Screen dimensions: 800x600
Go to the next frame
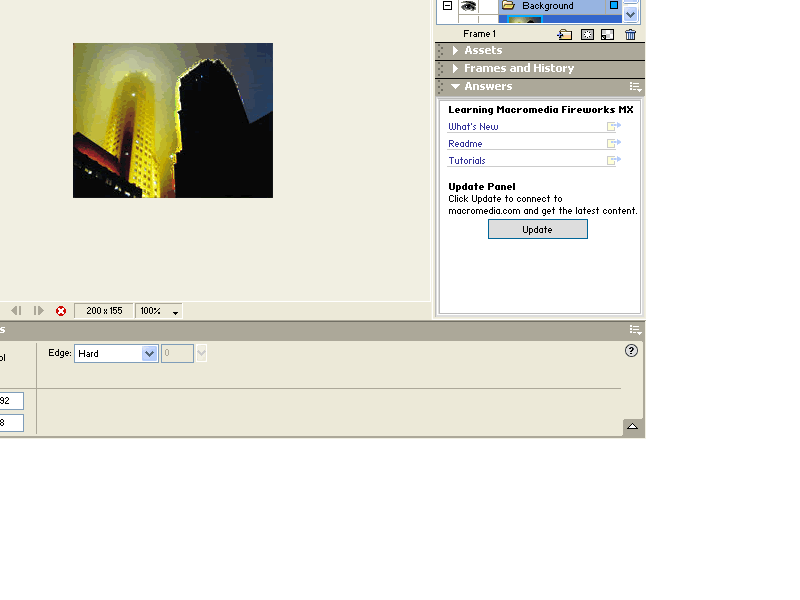click(x=38, y=311)
